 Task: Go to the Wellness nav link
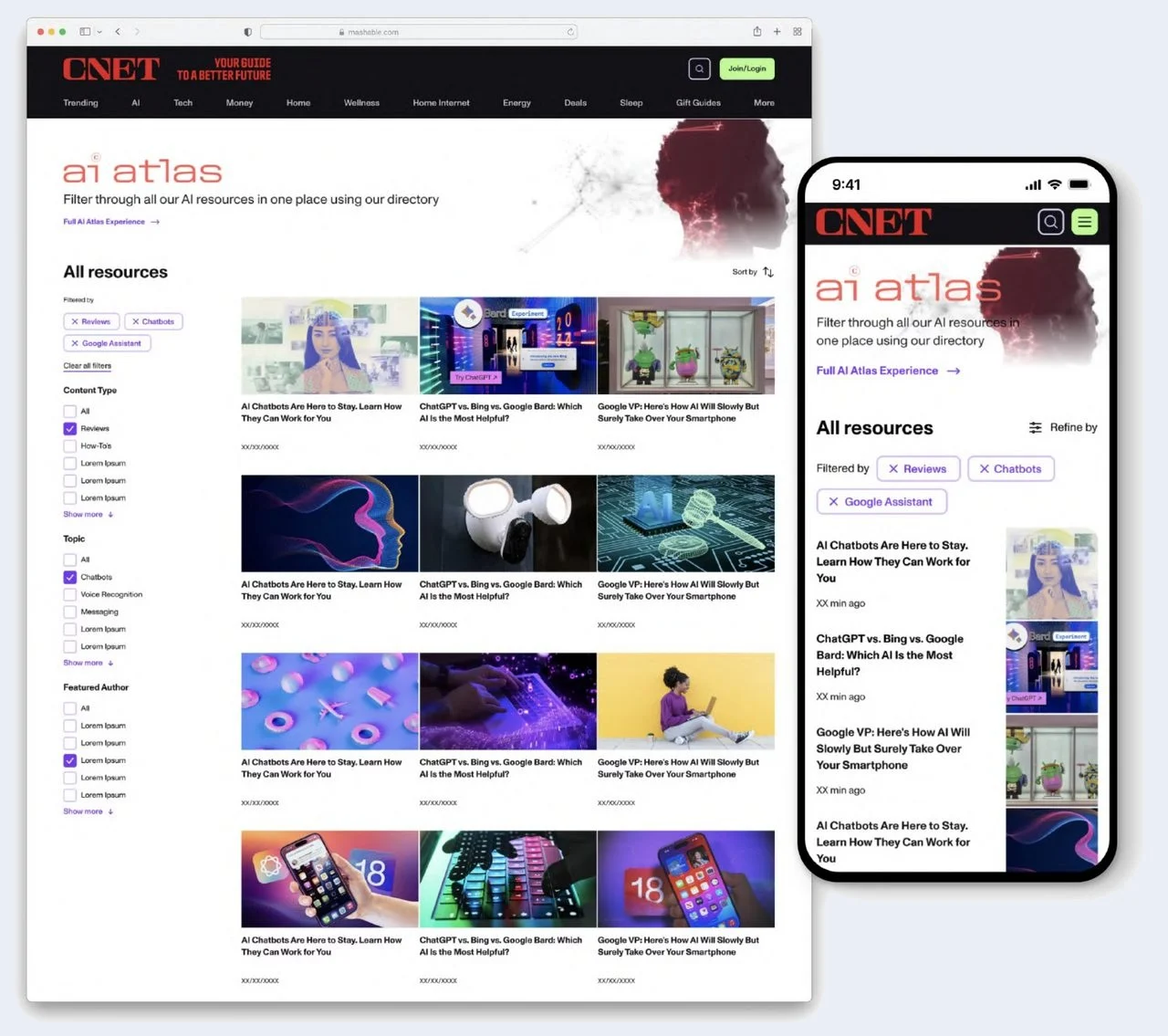(x=361, y=103)
